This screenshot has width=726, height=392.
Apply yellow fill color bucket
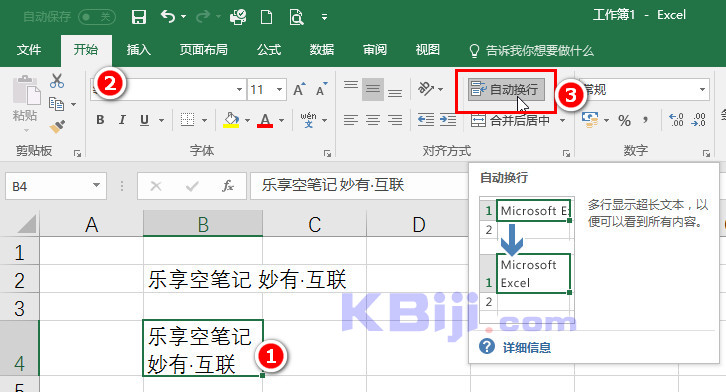point(231,120)
